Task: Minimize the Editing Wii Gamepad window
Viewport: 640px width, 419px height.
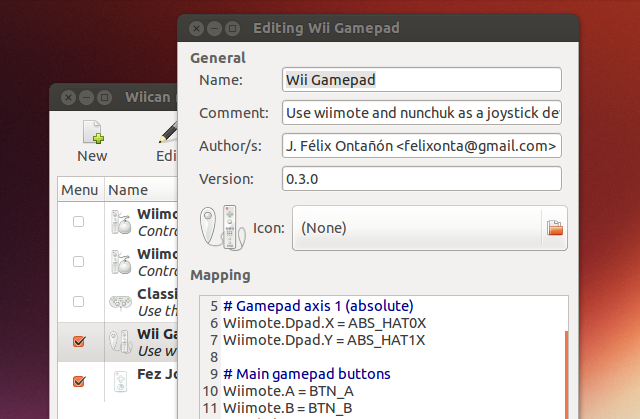Action: click(214, 29)
